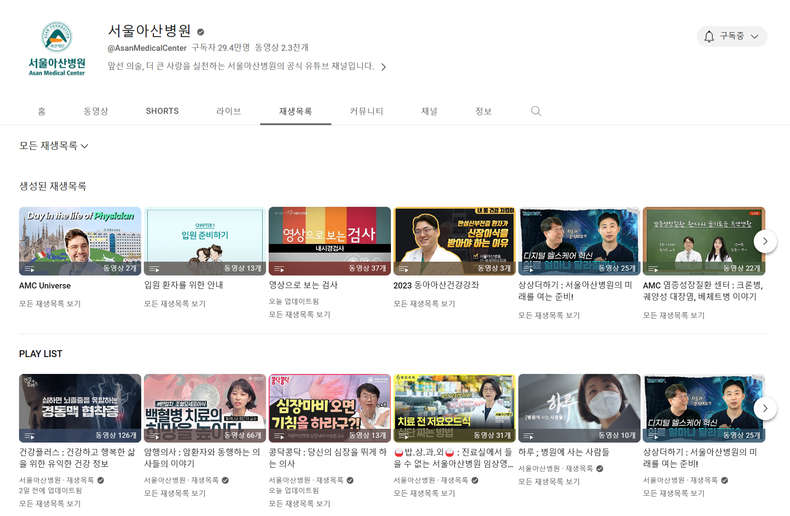Click 동영상 37개 badge on 검사 thumbnail
This screenshot has width=790, height=516.
point(367,268)
